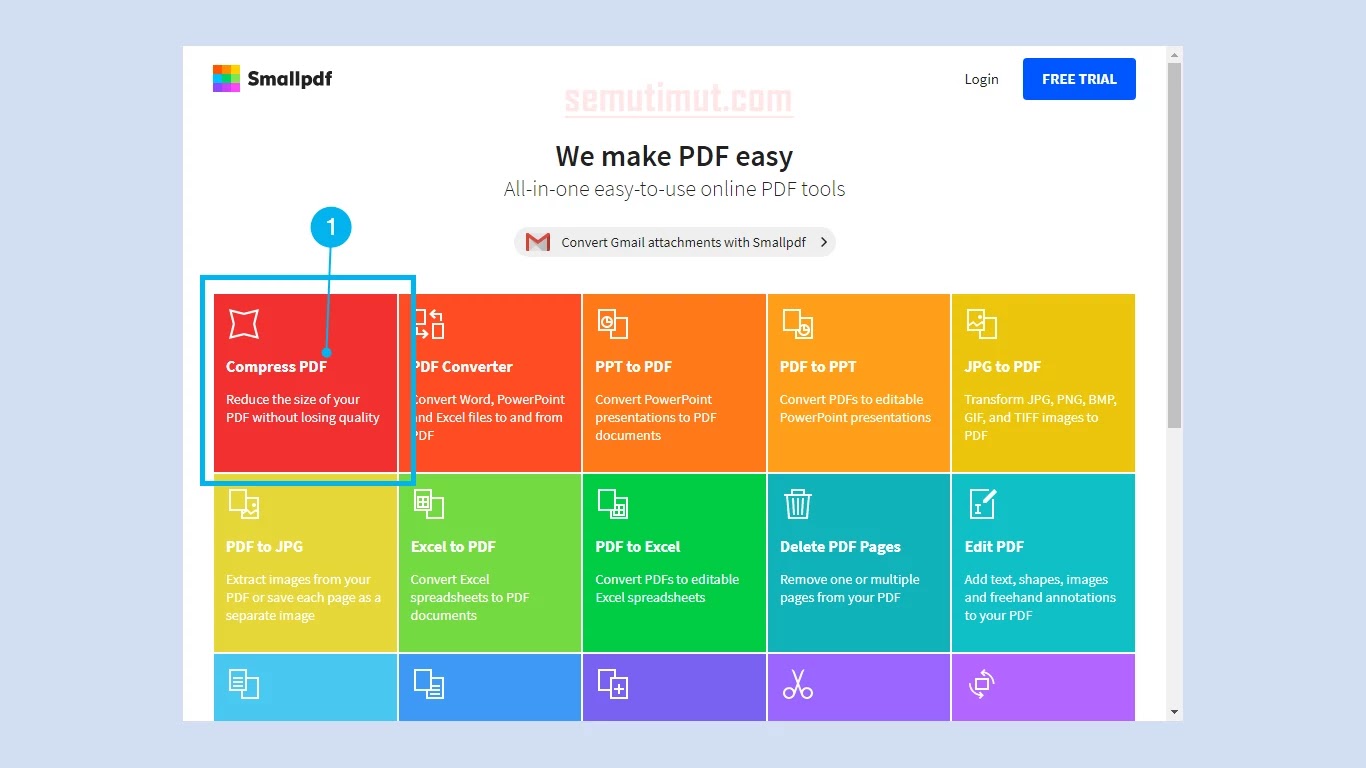Select the Excel to PDF title
Viewport: 1366px width, 768px height.
453,547
